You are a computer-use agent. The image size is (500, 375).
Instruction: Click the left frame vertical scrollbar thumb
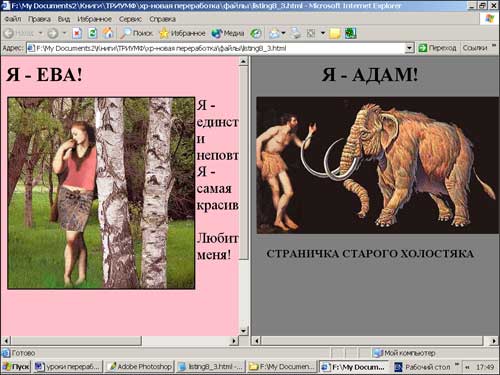click(244, 162)
